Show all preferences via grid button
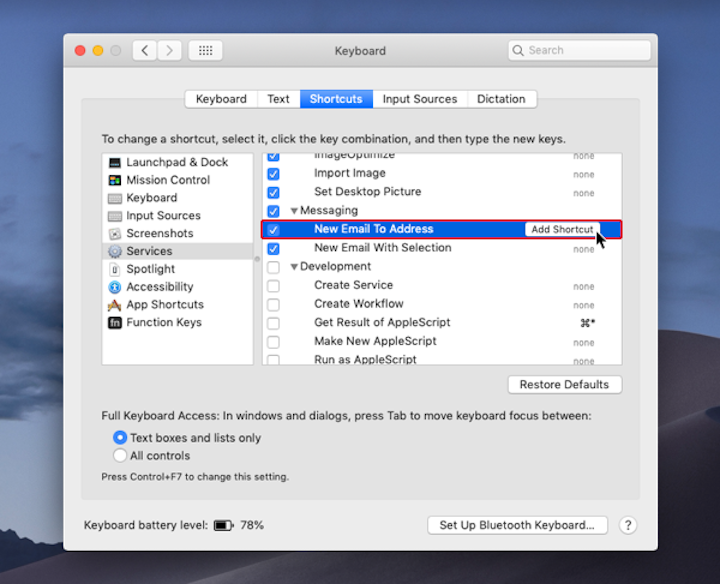Screen dimensions: 720x584 [x=205, y=51]
